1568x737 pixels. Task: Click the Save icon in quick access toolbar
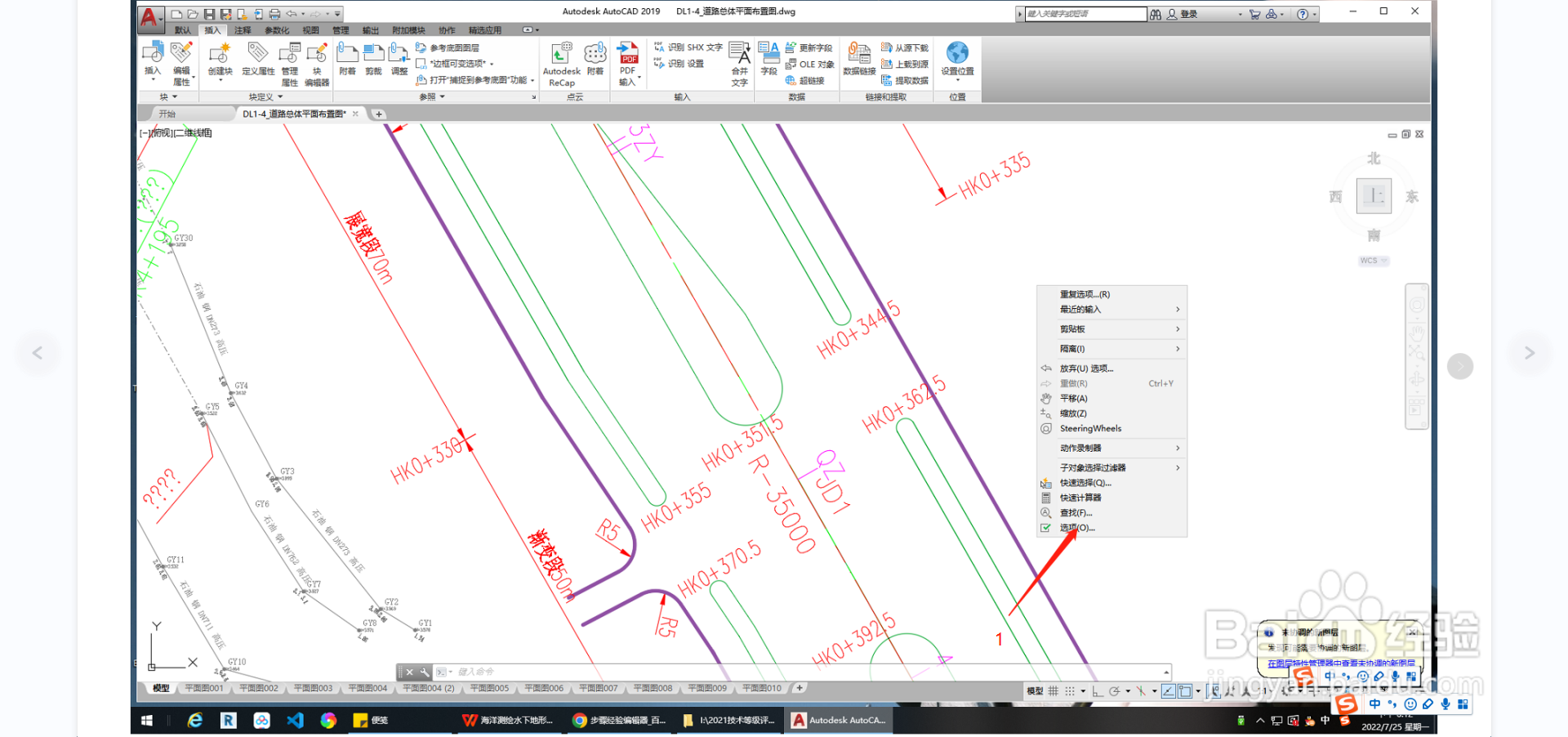[x=209, y=14]
